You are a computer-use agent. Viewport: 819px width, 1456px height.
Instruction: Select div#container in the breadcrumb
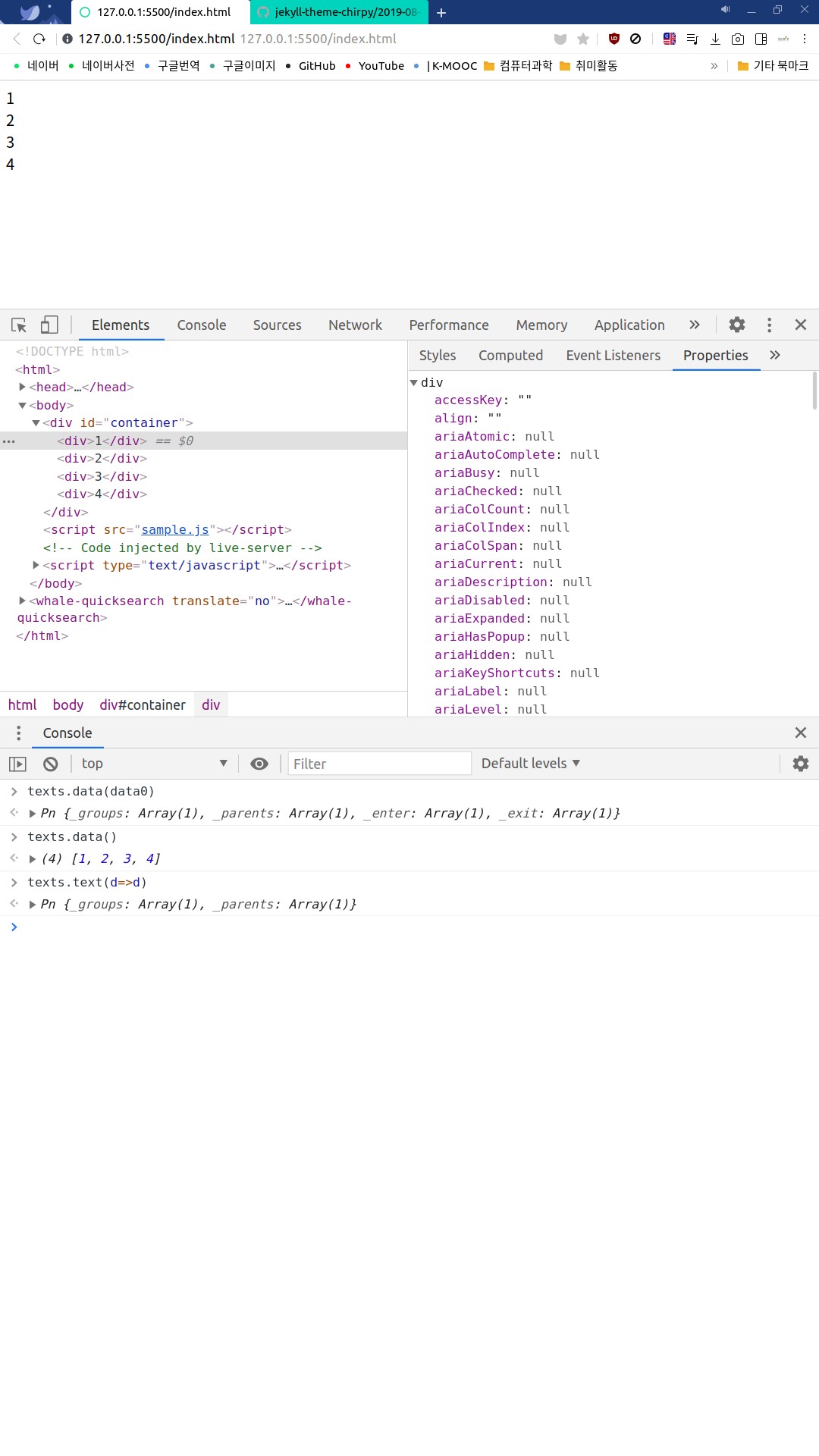(143, 704)
